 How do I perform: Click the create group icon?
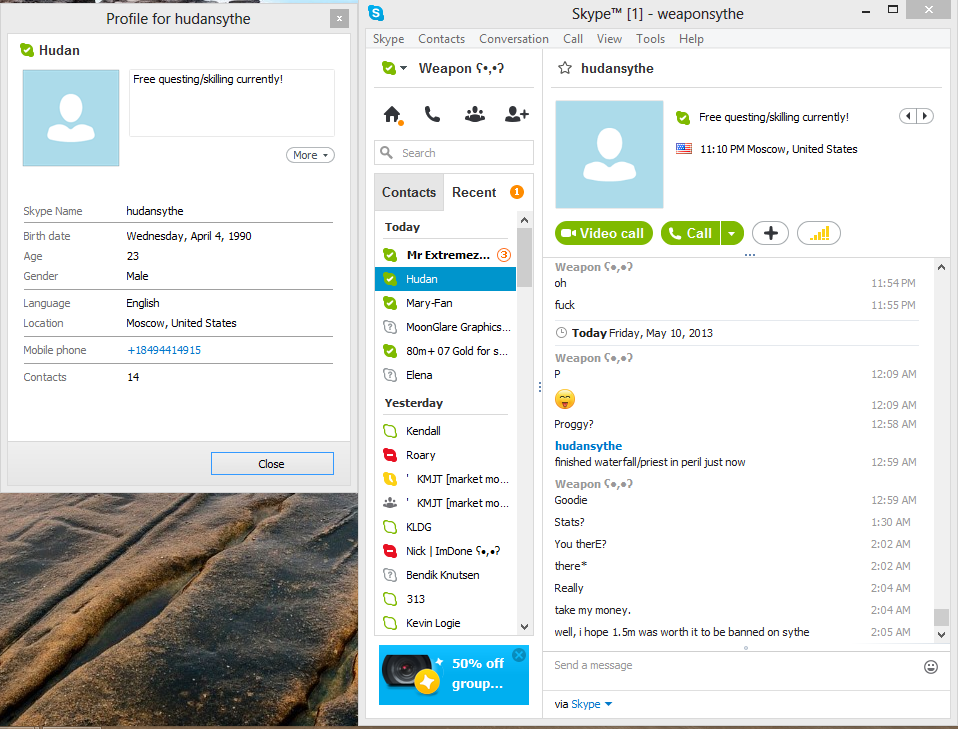(475, 114)
